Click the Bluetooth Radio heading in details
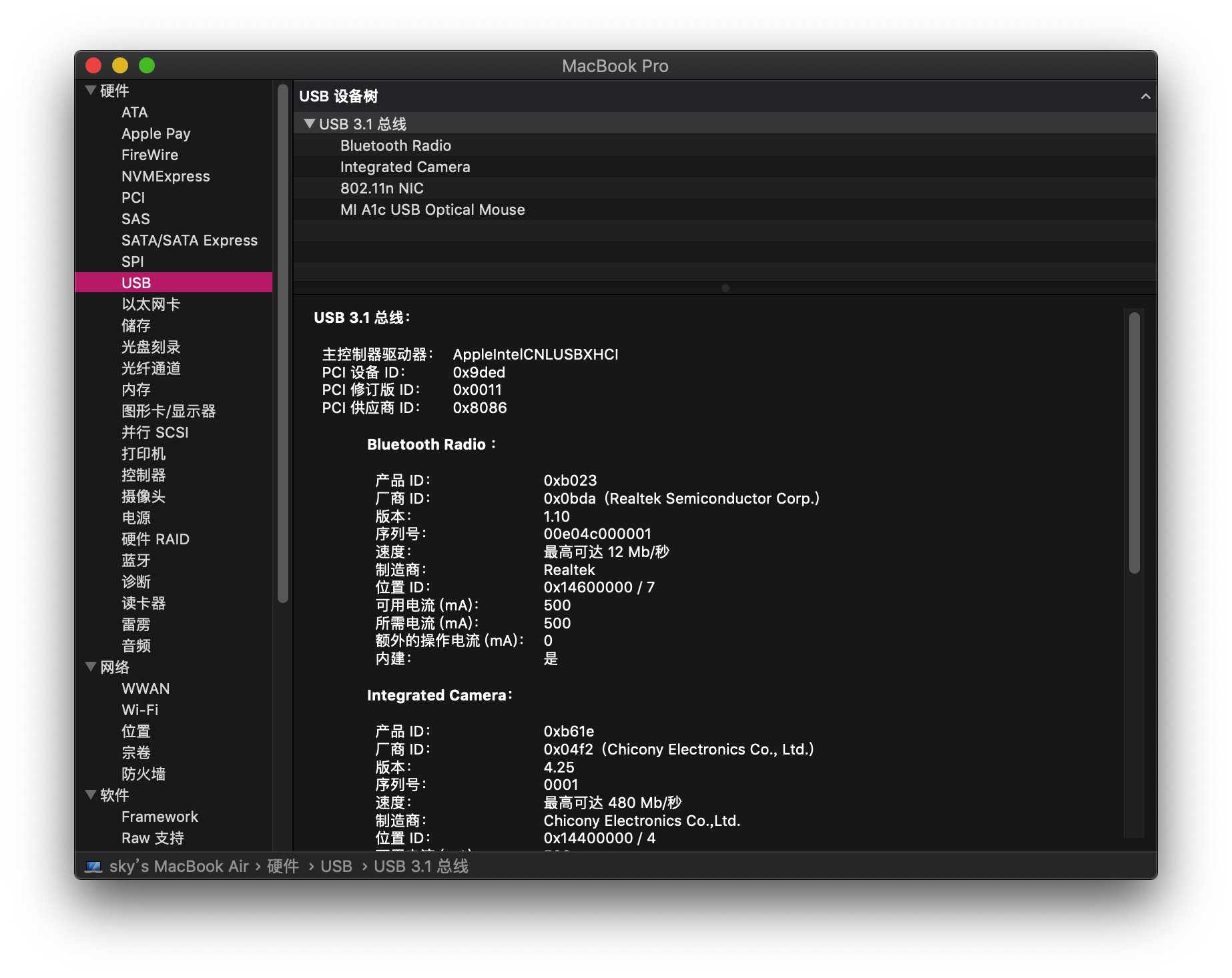 click(x=431, y=444)
